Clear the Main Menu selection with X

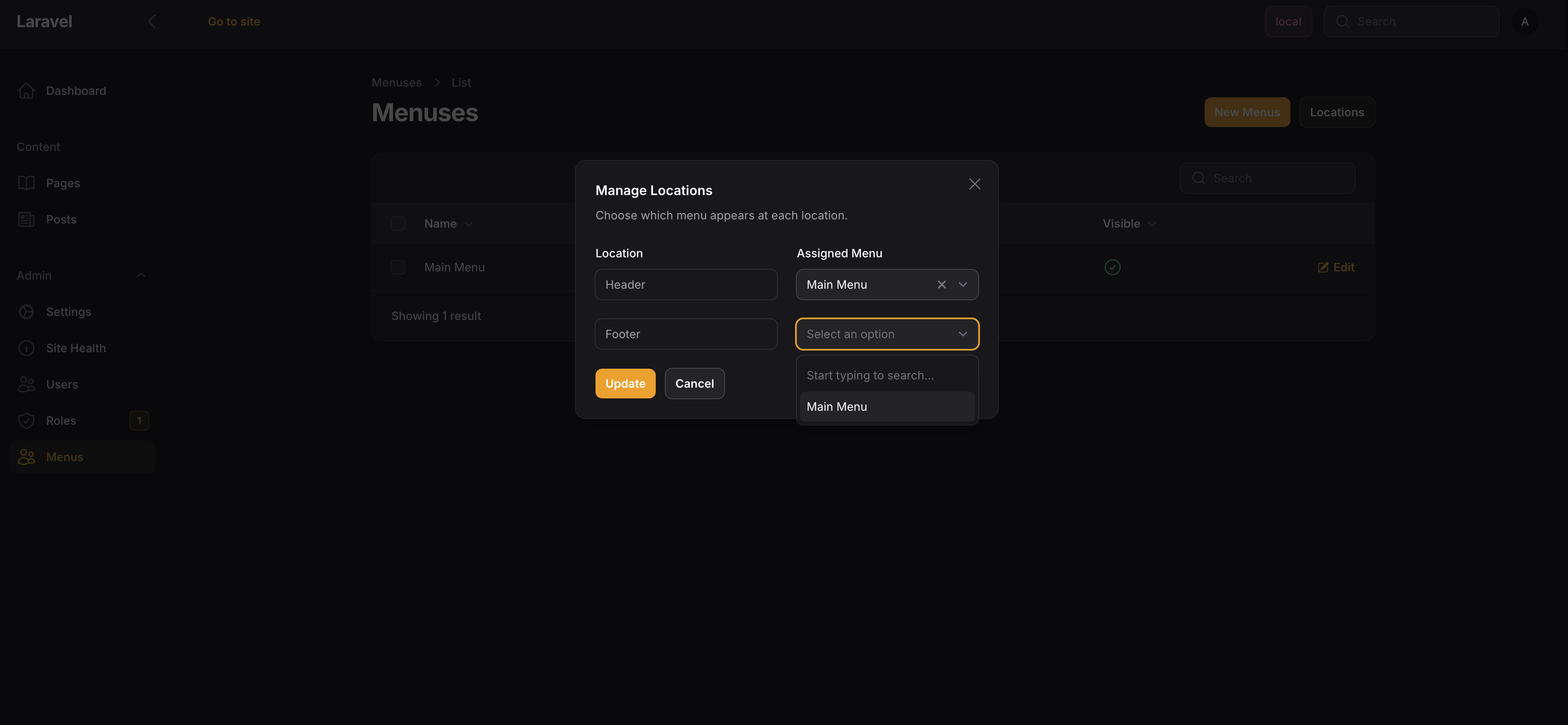[942, 285]
